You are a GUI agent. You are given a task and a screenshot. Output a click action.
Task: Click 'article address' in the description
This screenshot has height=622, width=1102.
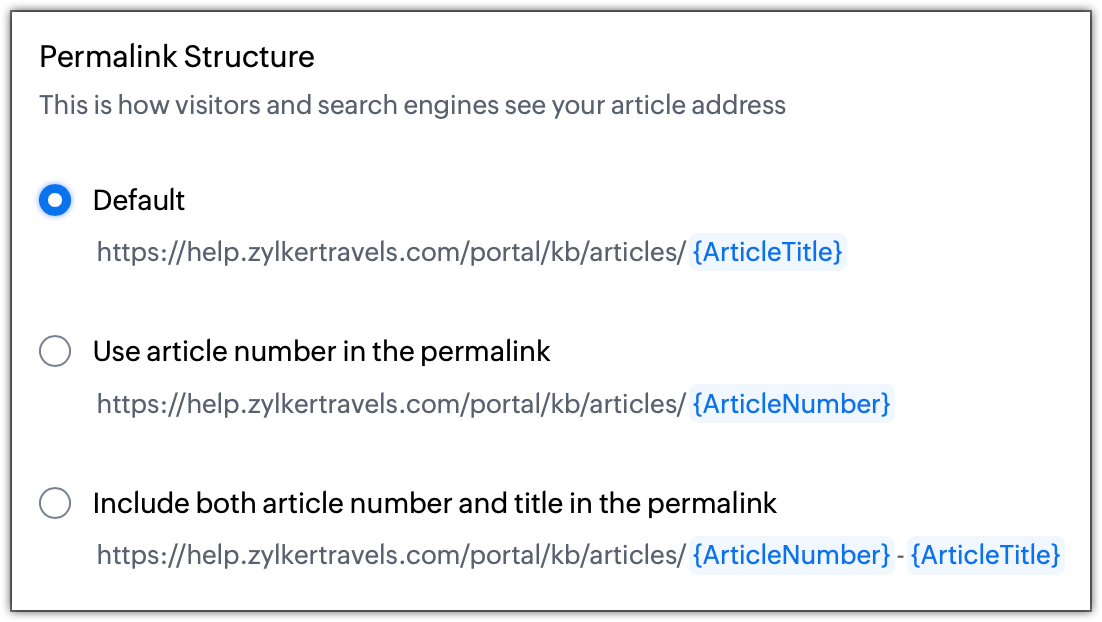click(698, 105)
